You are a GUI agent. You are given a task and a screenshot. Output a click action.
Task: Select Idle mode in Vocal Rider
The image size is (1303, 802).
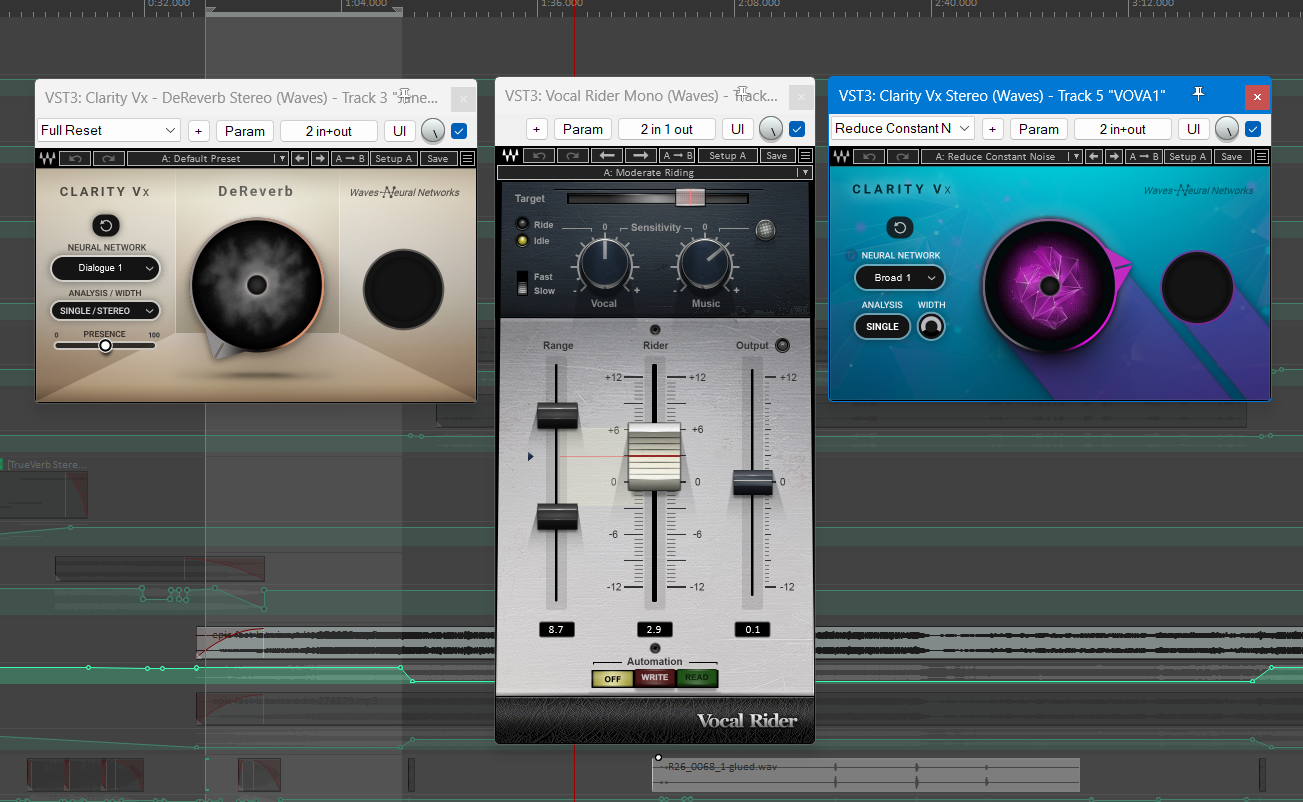[523, 241]
